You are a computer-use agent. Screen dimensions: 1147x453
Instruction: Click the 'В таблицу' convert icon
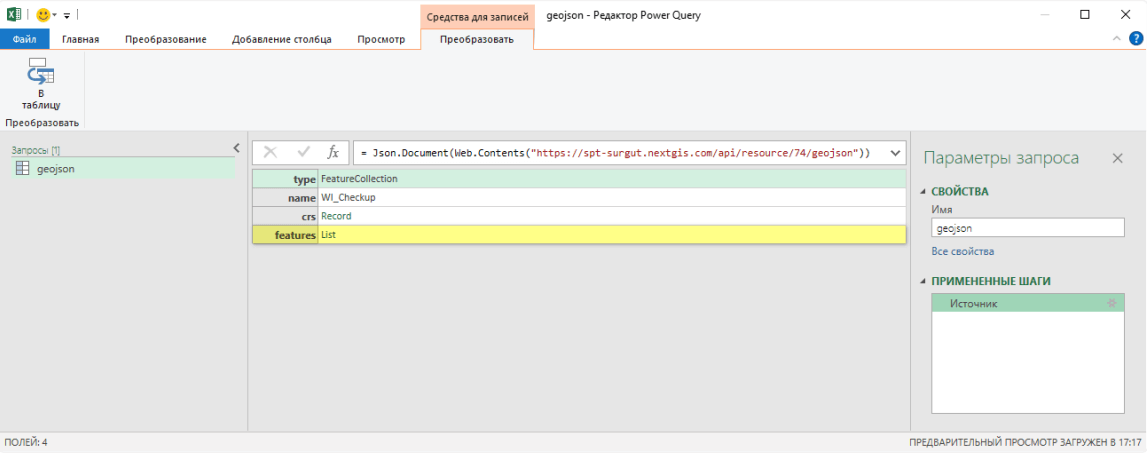[41, 75]
